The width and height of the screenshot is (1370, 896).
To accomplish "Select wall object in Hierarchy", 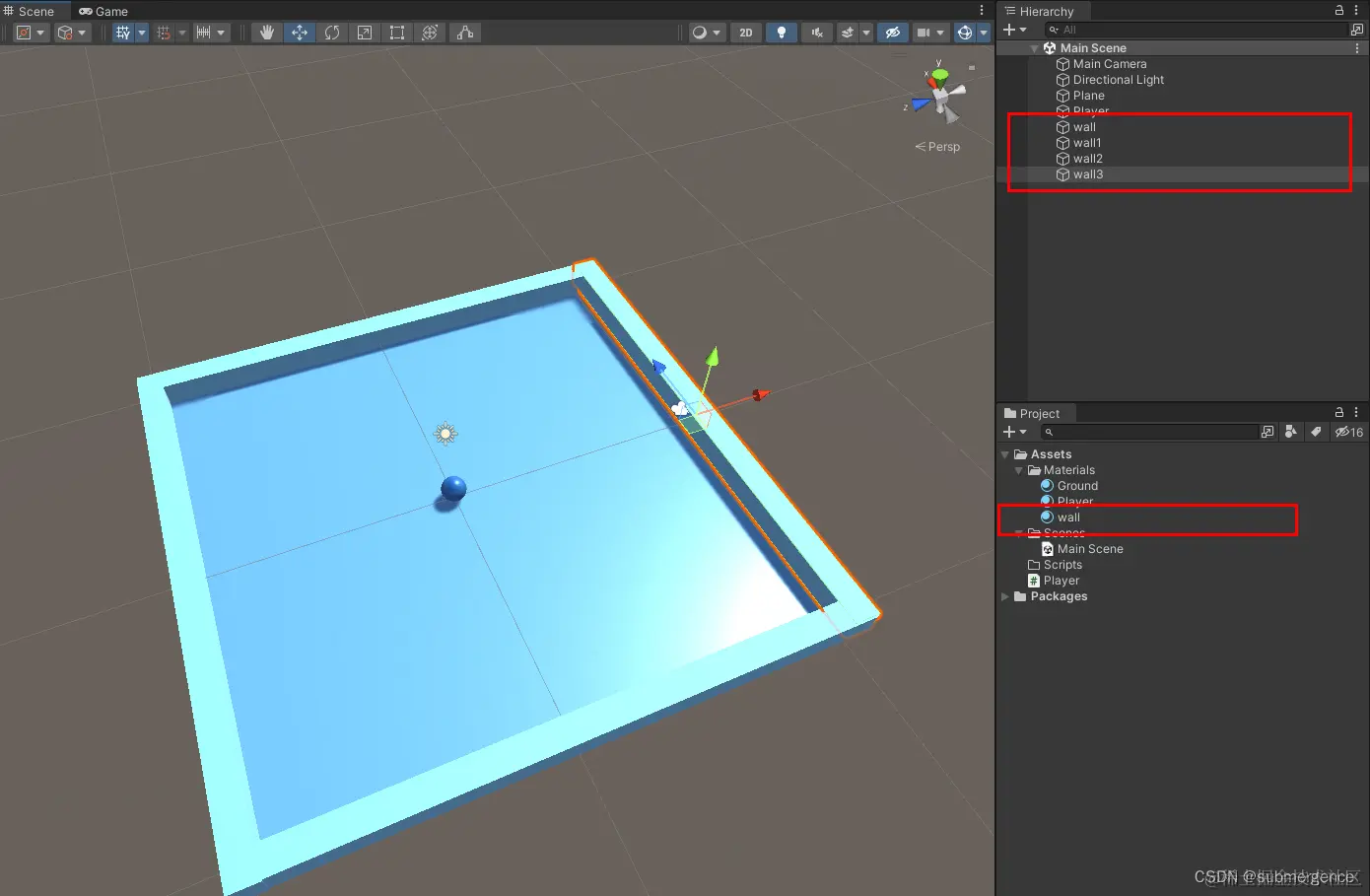I will 1084,127.
